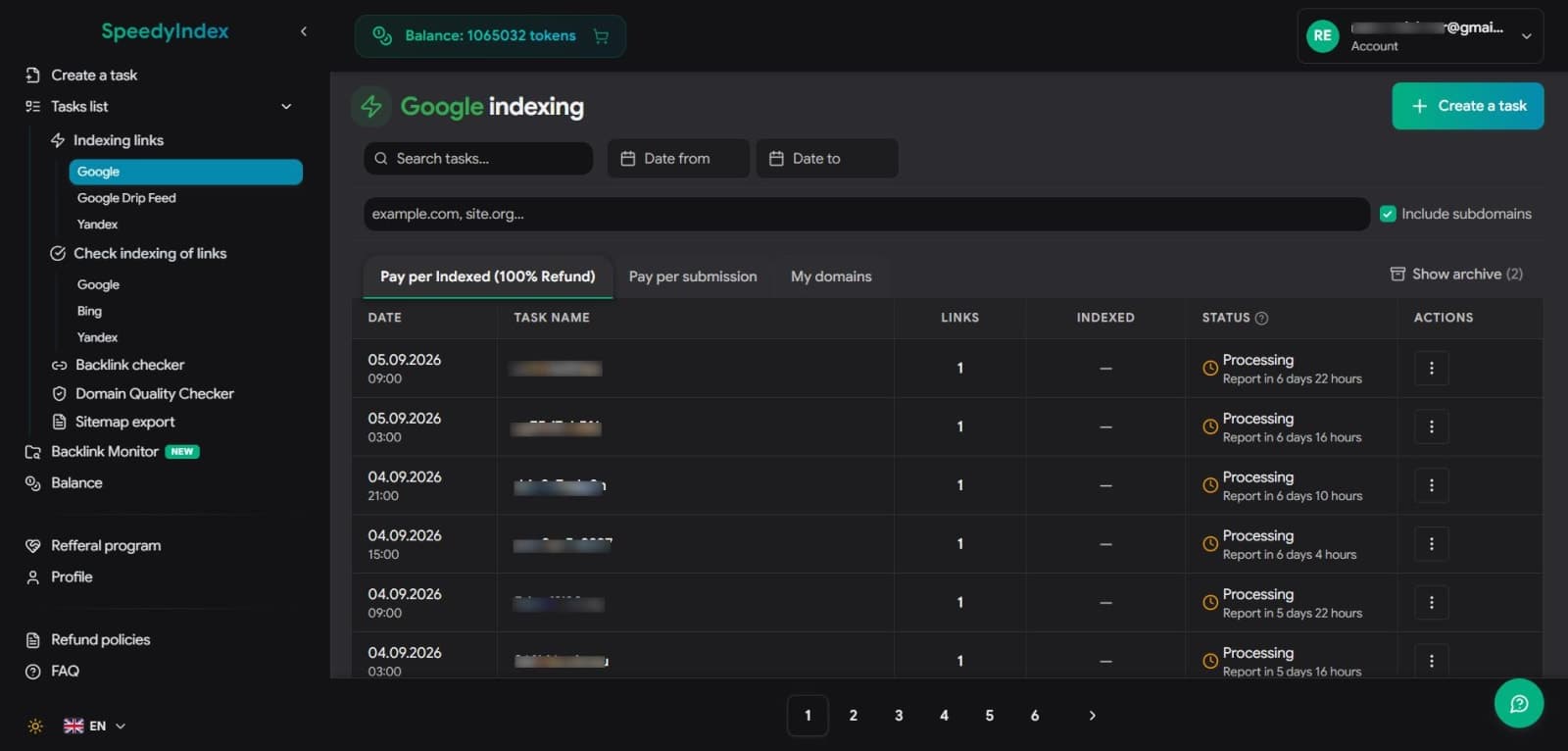This screenshot has width=1568, height=751.
Task: Open actions menu for 05.09.2026 03:00 task
Action: [x=1431, y=426]
